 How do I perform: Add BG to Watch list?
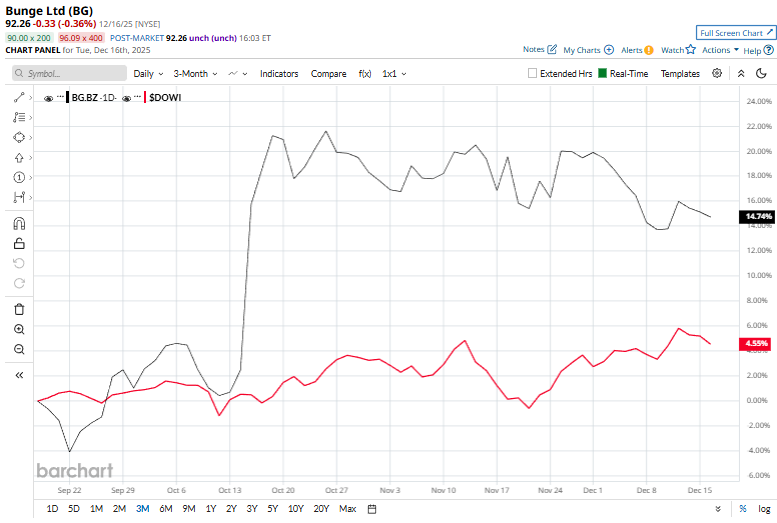pos(678,50)
